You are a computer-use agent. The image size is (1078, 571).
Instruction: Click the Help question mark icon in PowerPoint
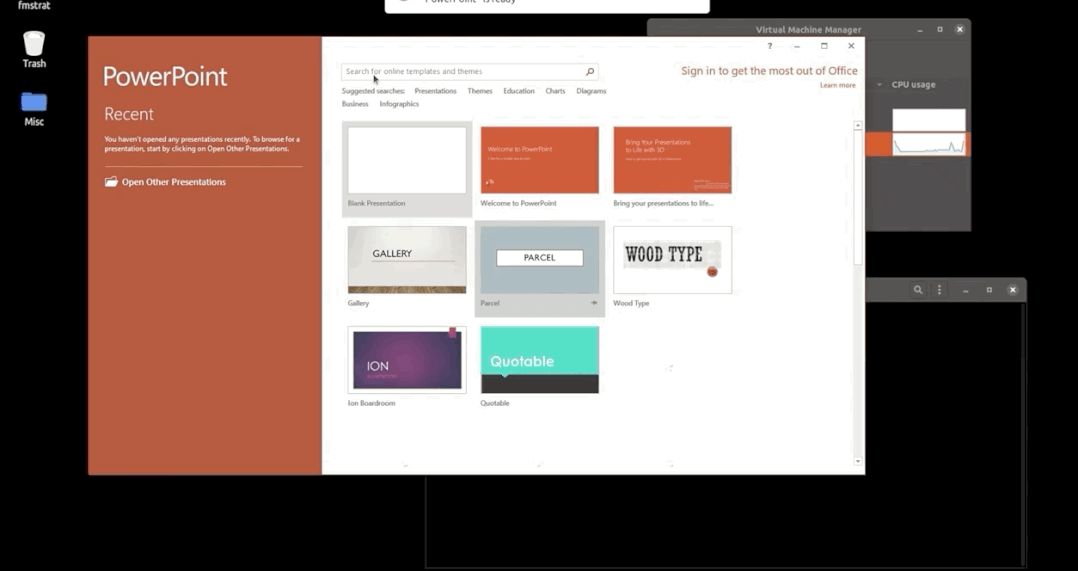[769, 46]
